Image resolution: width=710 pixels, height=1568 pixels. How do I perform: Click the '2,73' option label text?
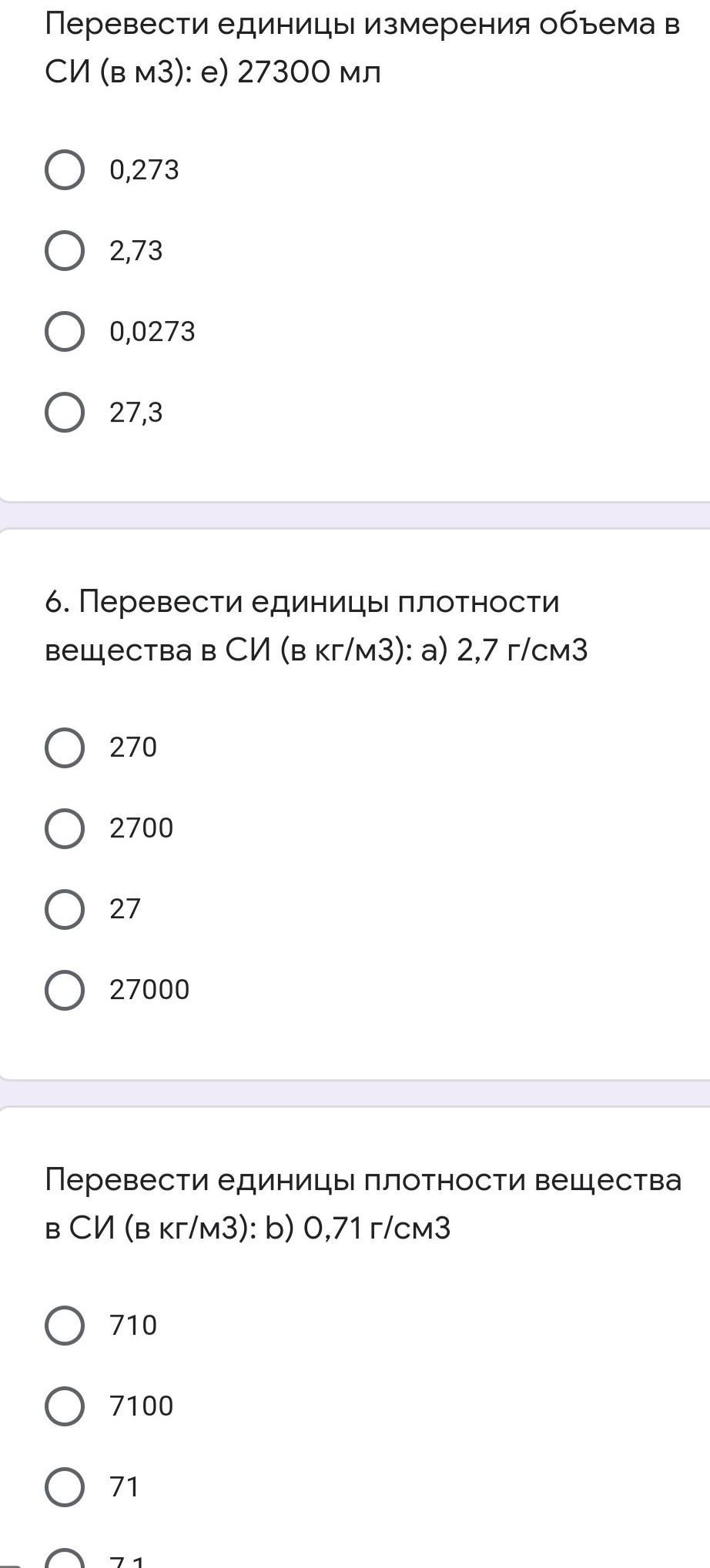coord(136,251)
